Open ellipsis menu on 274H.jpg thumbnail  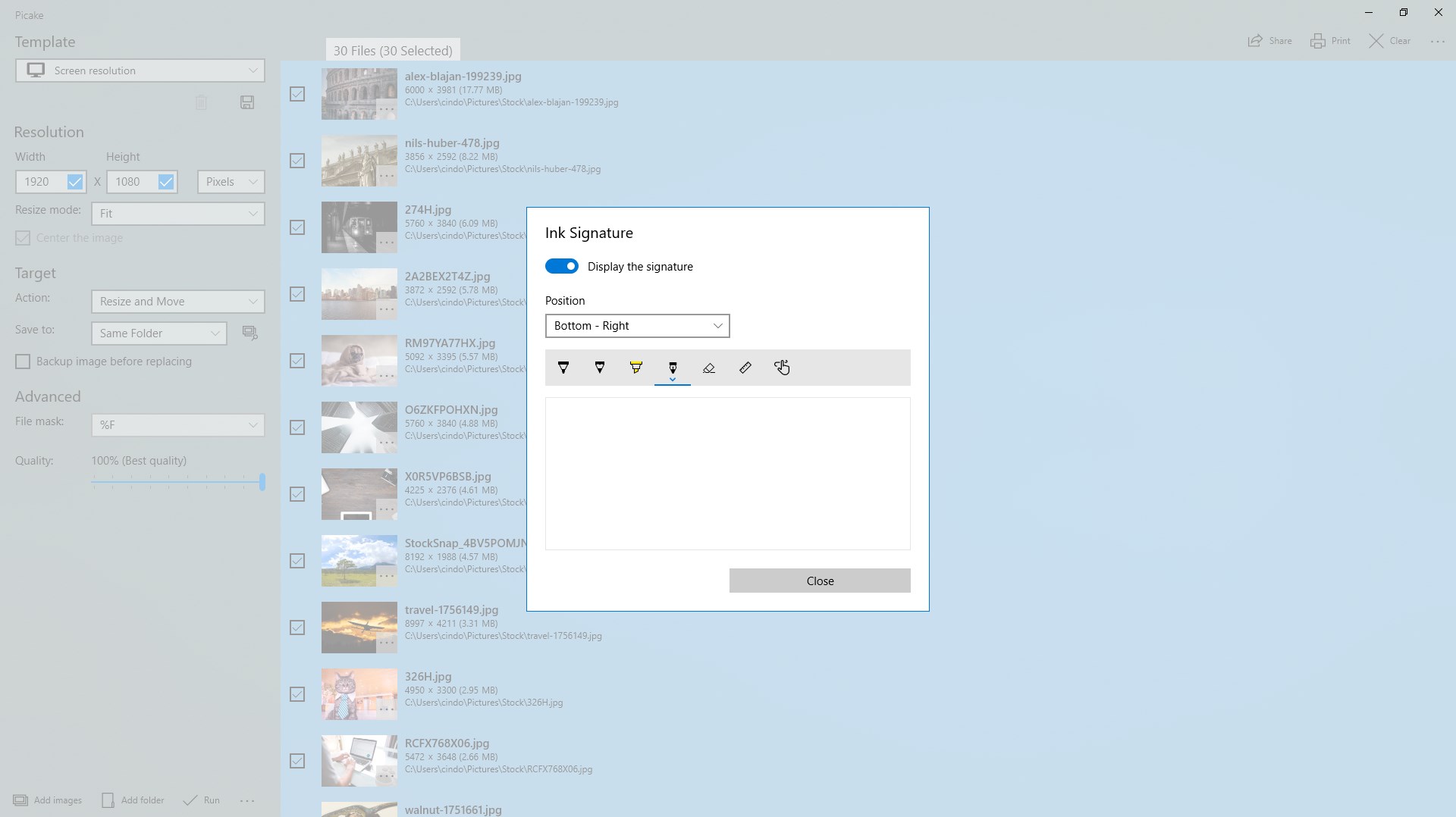(387, 243)
